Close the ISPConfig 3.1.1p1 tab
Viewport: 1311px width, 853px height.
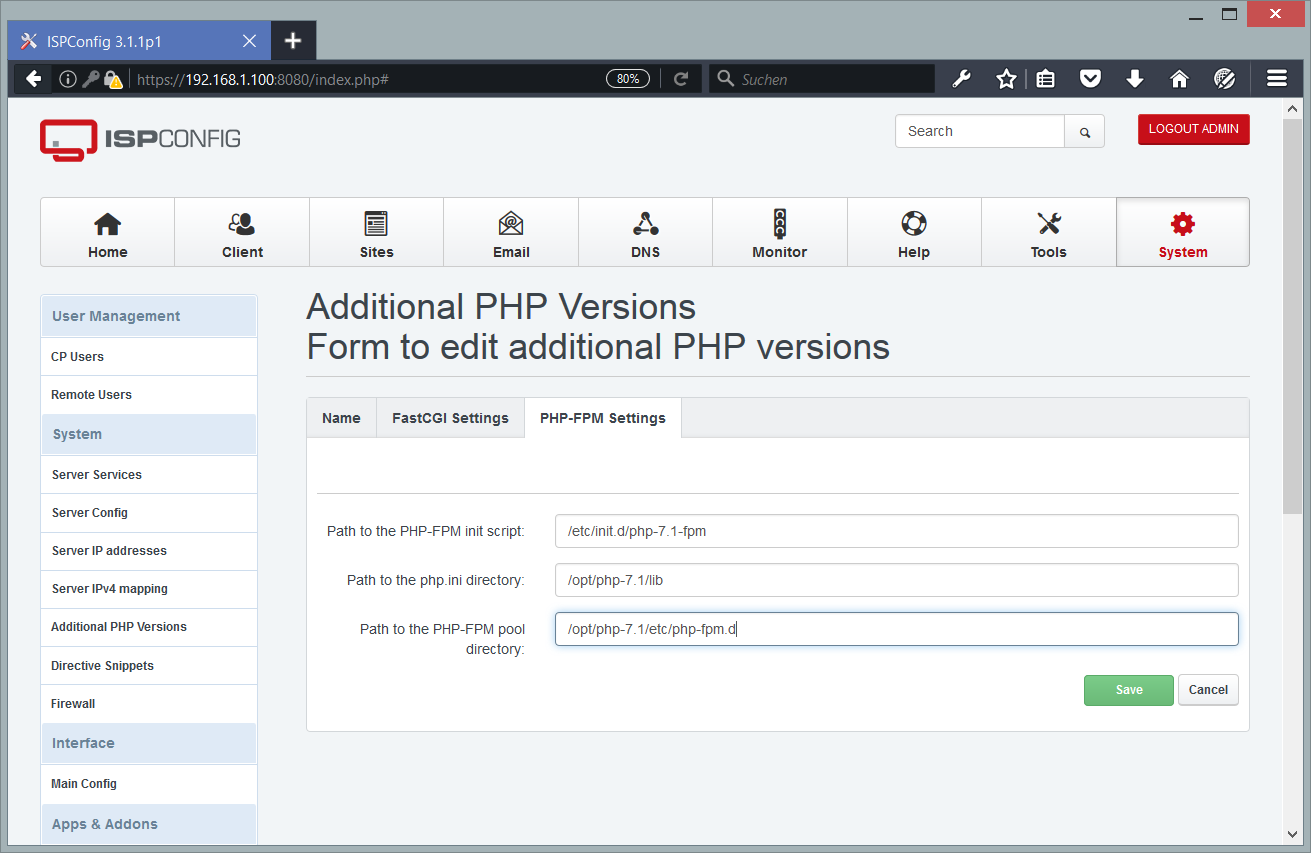click(x=249, y=41)
